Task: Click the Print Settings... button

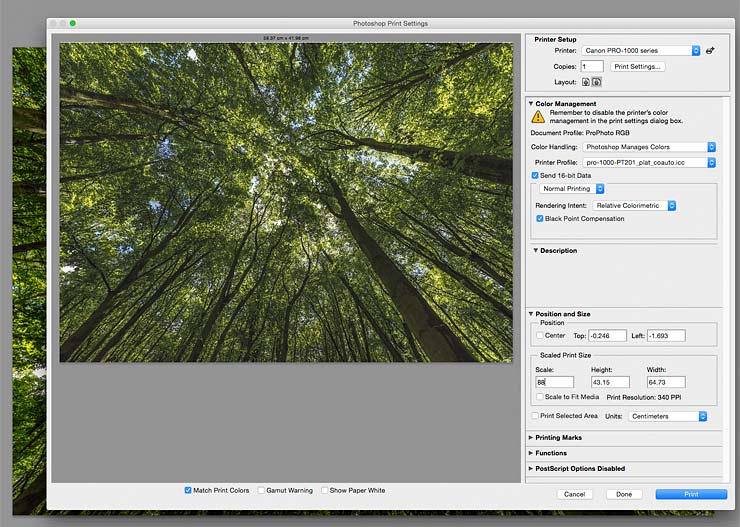Action: click(637, 67)
